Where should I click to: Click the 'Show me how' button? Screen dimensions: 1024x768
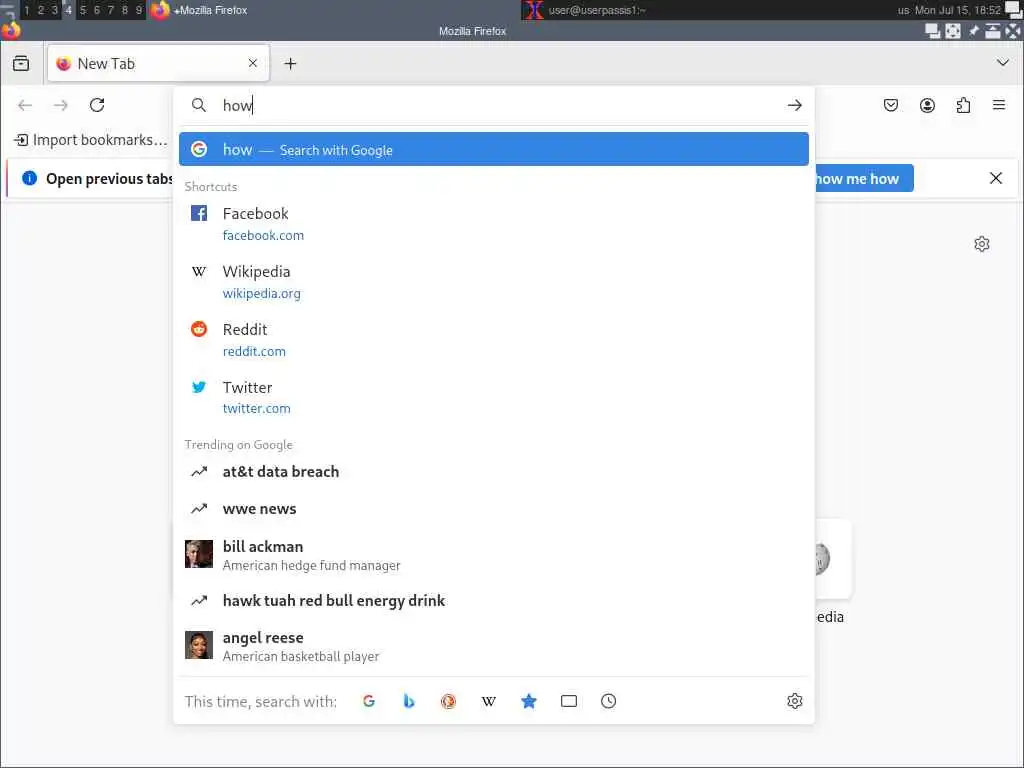tap(863, 178)
